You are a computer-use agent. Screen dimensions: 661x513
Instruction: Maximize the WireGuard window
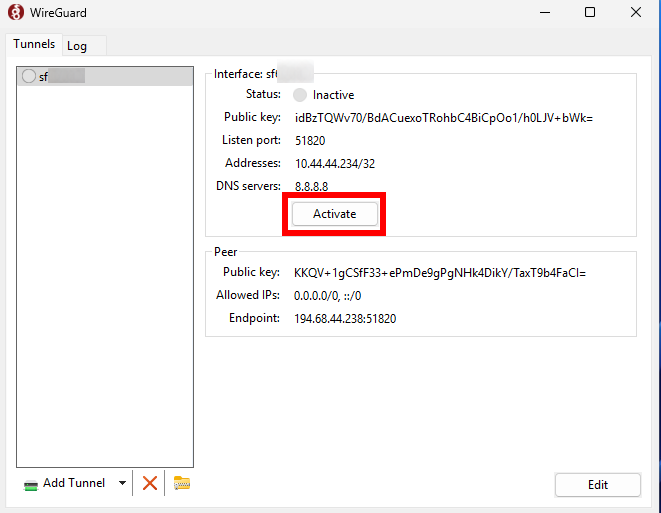(590, 13)
